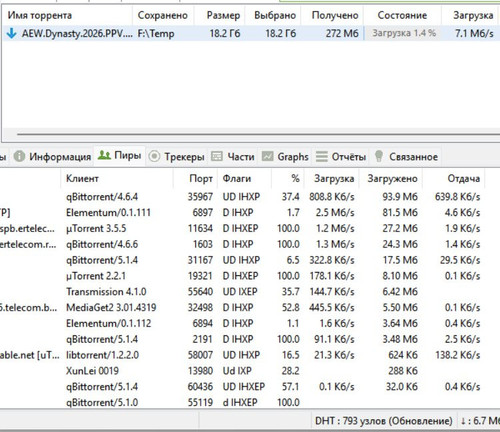This screenshot has height=432, width=500.
Task: Sort torrents by Получено column
Action: pyautogui.click(x=335, y=15)
